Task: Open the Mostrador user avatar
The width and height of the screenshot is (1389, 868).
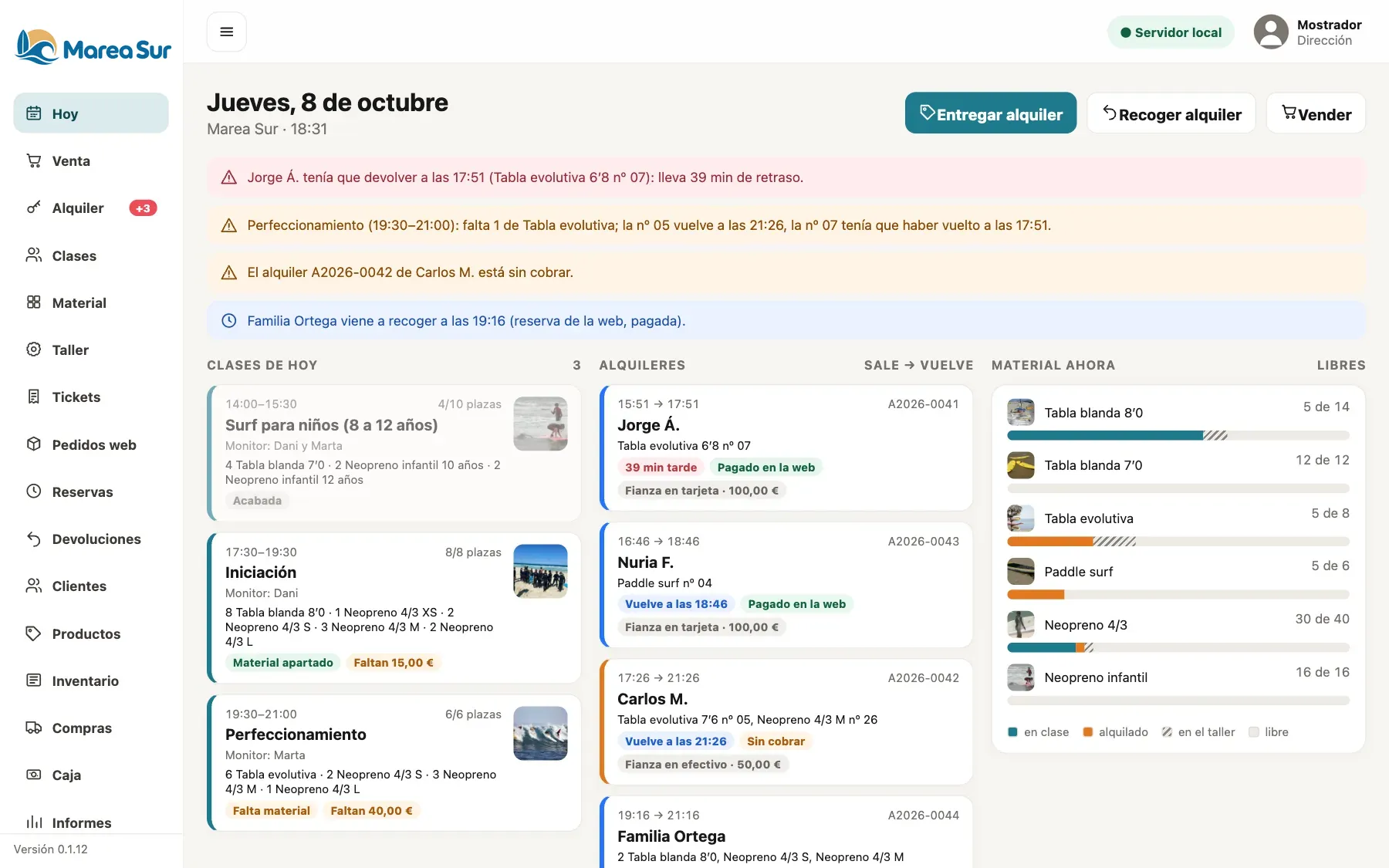Action: click(1271, 32)
